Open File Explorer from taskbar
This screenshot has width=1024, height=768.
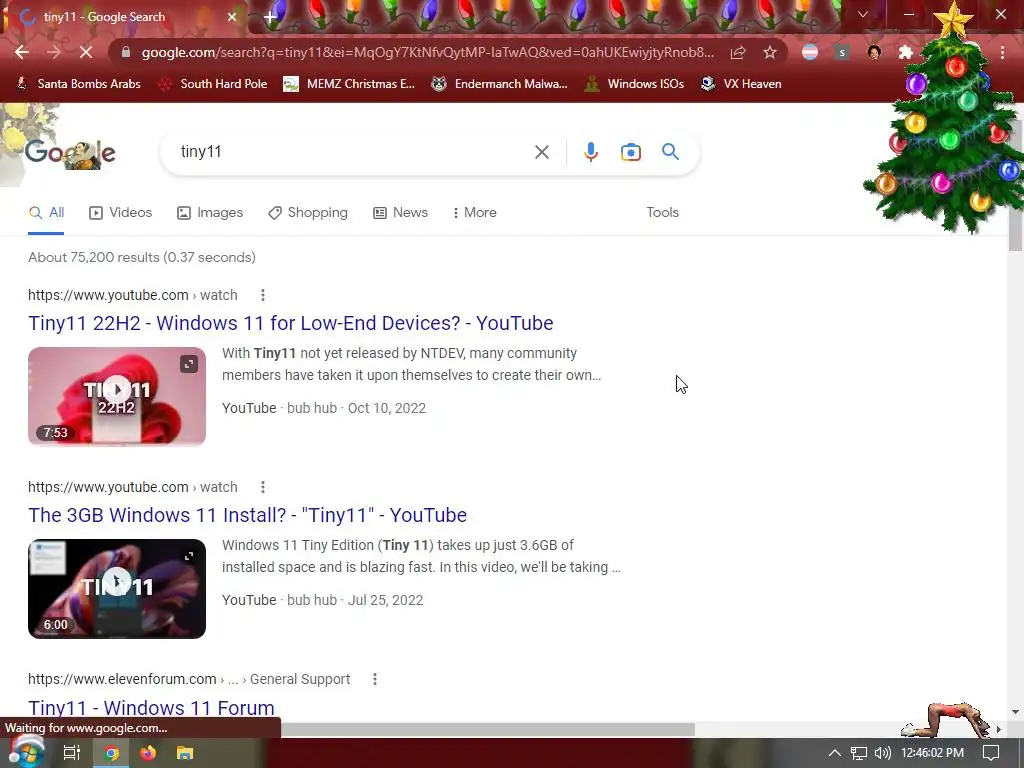(185, 753)
